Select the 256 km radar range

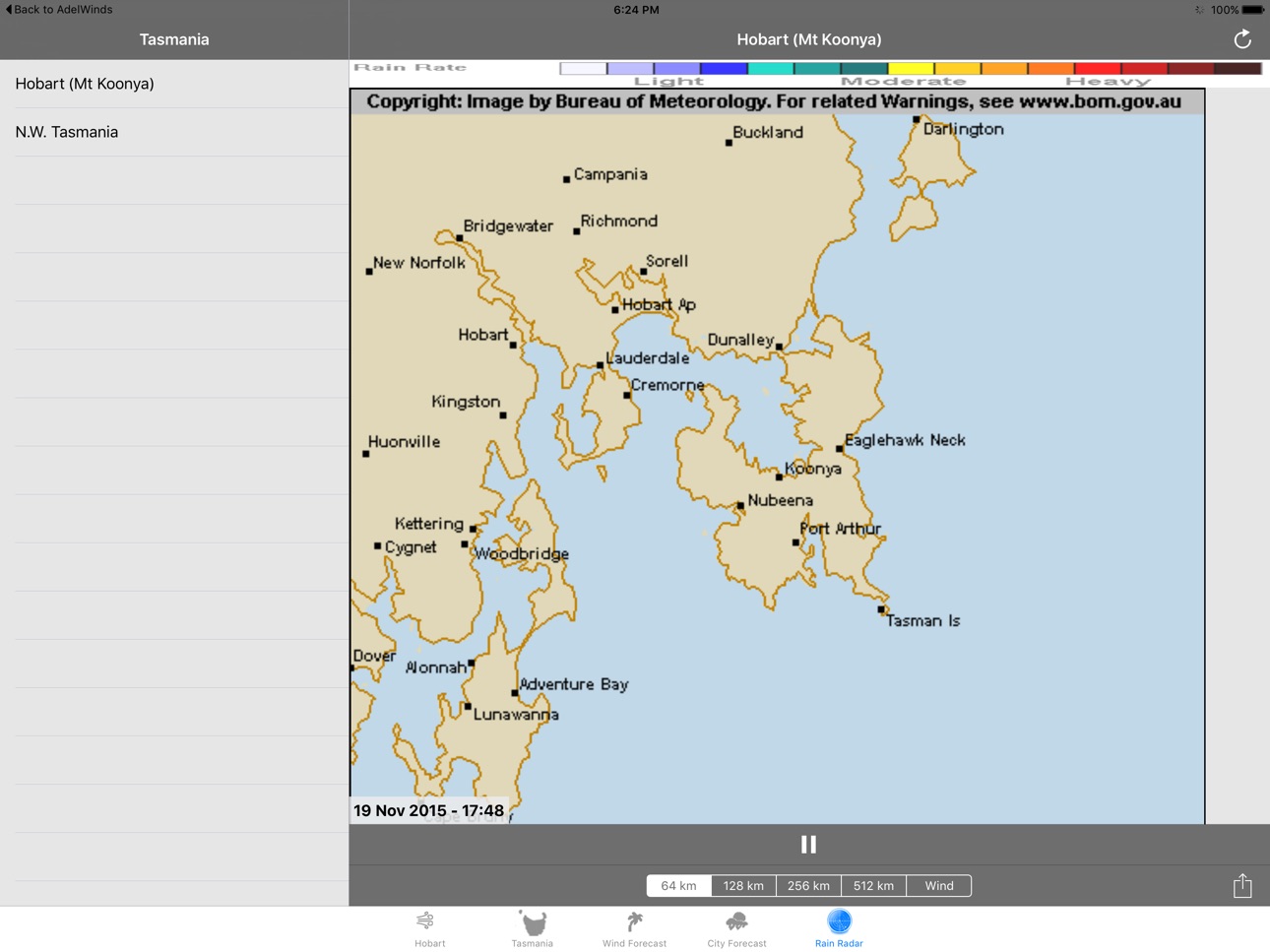(808, 886)
